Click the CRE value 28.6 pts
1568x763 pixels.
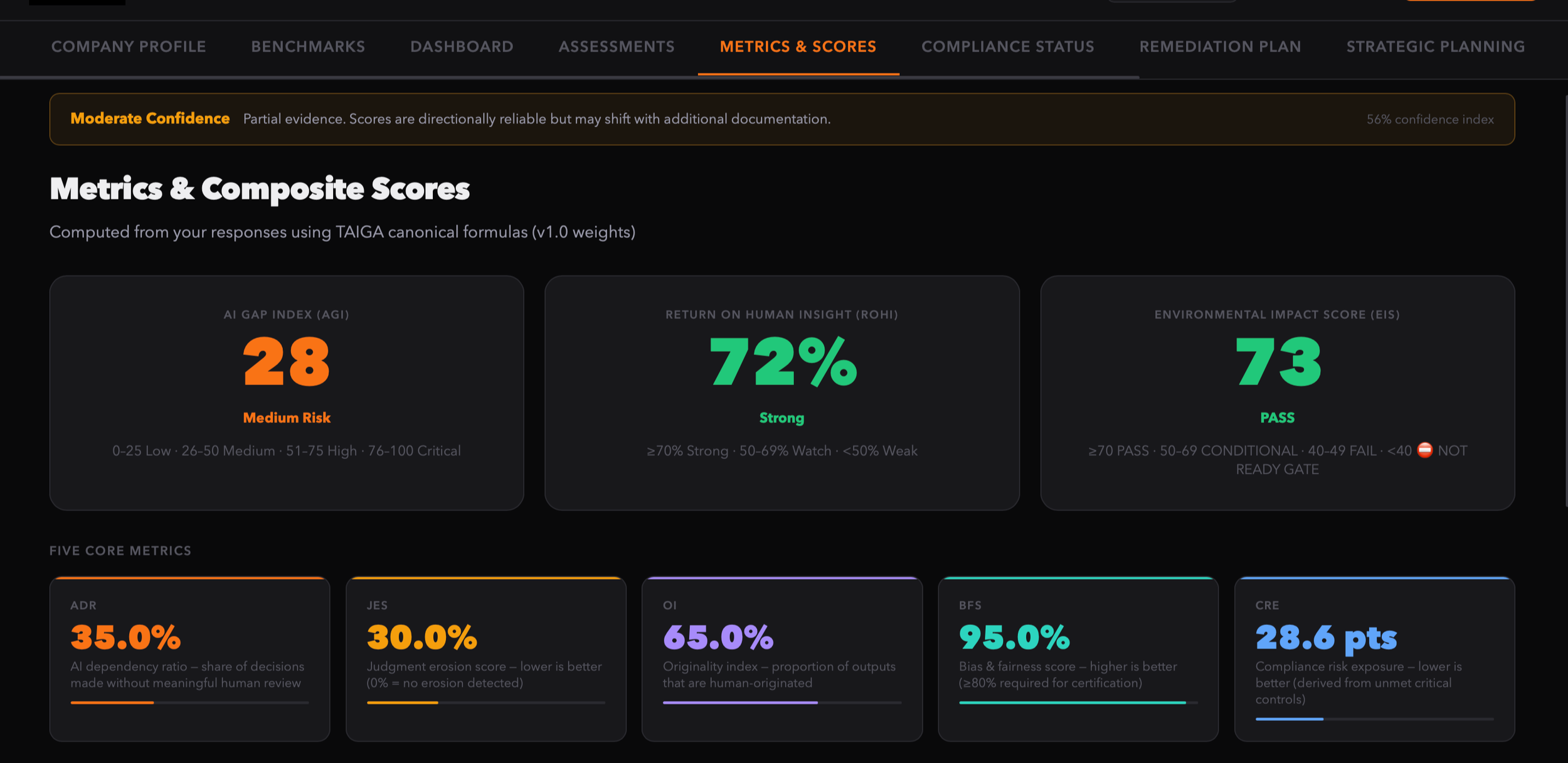(x=1326, y=638)
